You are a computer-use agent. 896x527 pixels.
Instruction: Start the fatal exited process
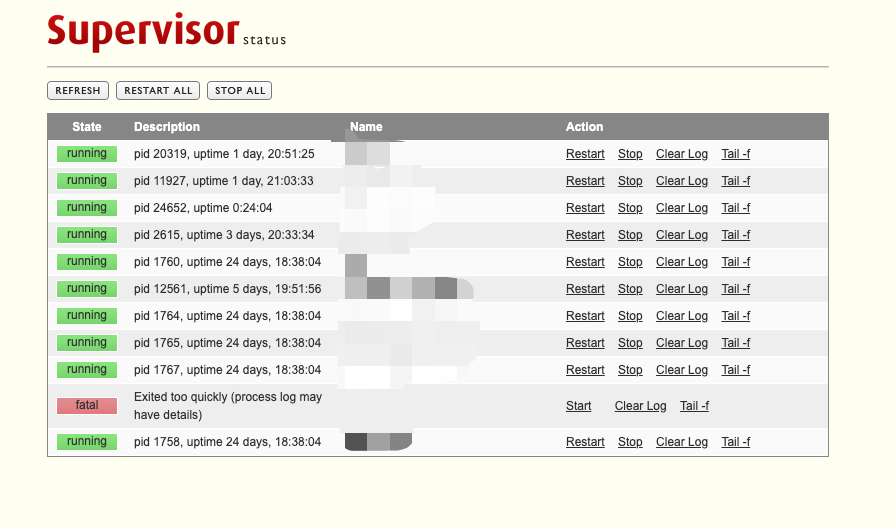[x=578, y=406]
